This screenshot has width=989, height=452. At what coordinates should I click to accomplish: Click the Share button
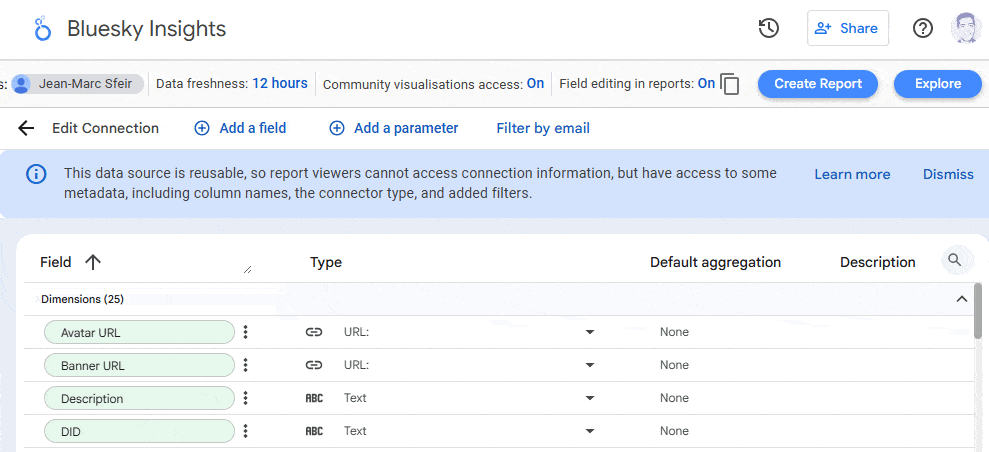848,28
